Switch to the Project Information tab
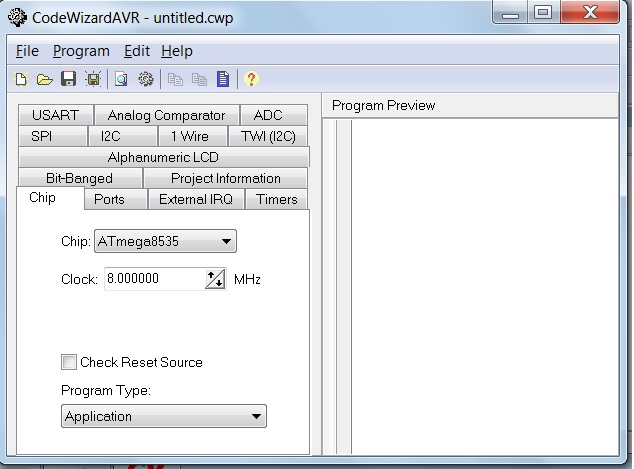 click(226, 178)
